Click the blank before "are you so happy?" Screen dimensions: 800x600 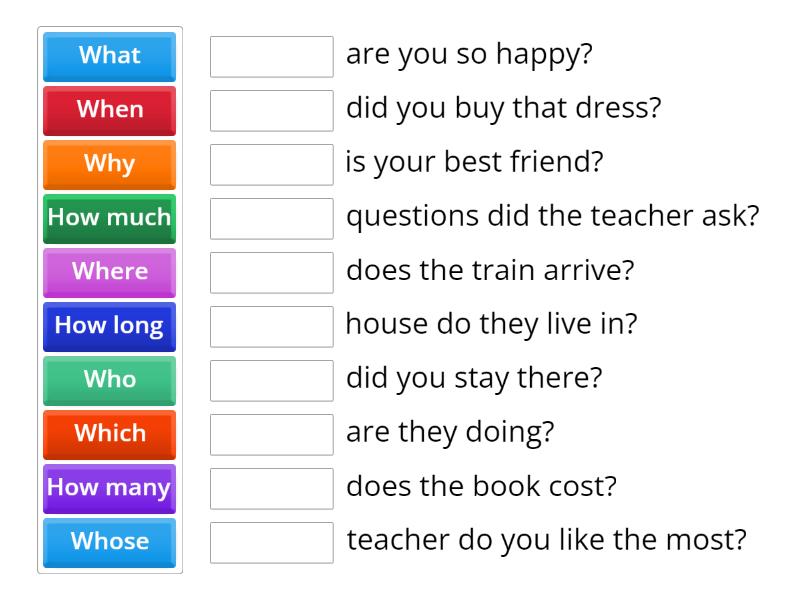click(x=271, y=56)
